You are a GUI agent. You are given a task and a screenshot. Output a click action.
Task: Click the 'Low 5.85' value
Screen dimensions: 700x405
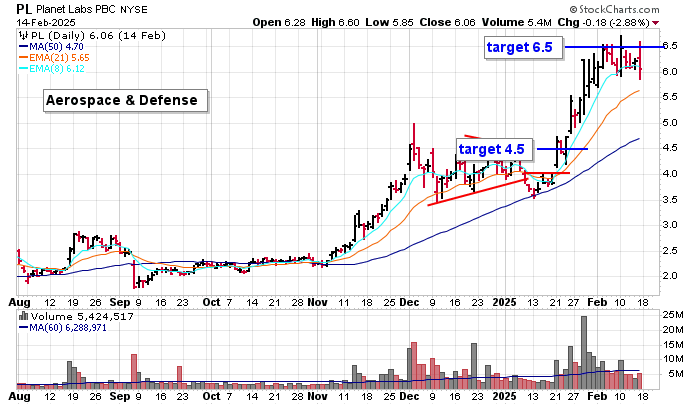point(389,22)
